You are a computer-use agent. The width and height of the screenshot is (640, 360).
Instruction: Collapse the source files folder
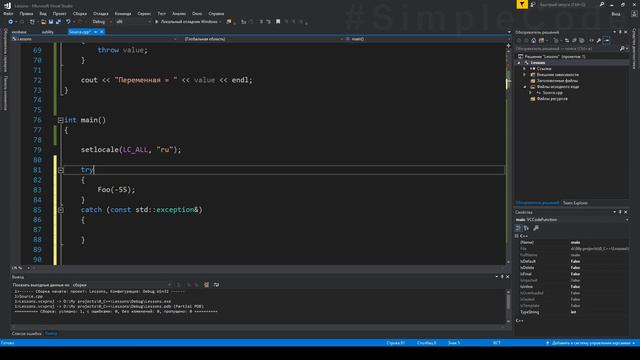click(x=525, y=87)
